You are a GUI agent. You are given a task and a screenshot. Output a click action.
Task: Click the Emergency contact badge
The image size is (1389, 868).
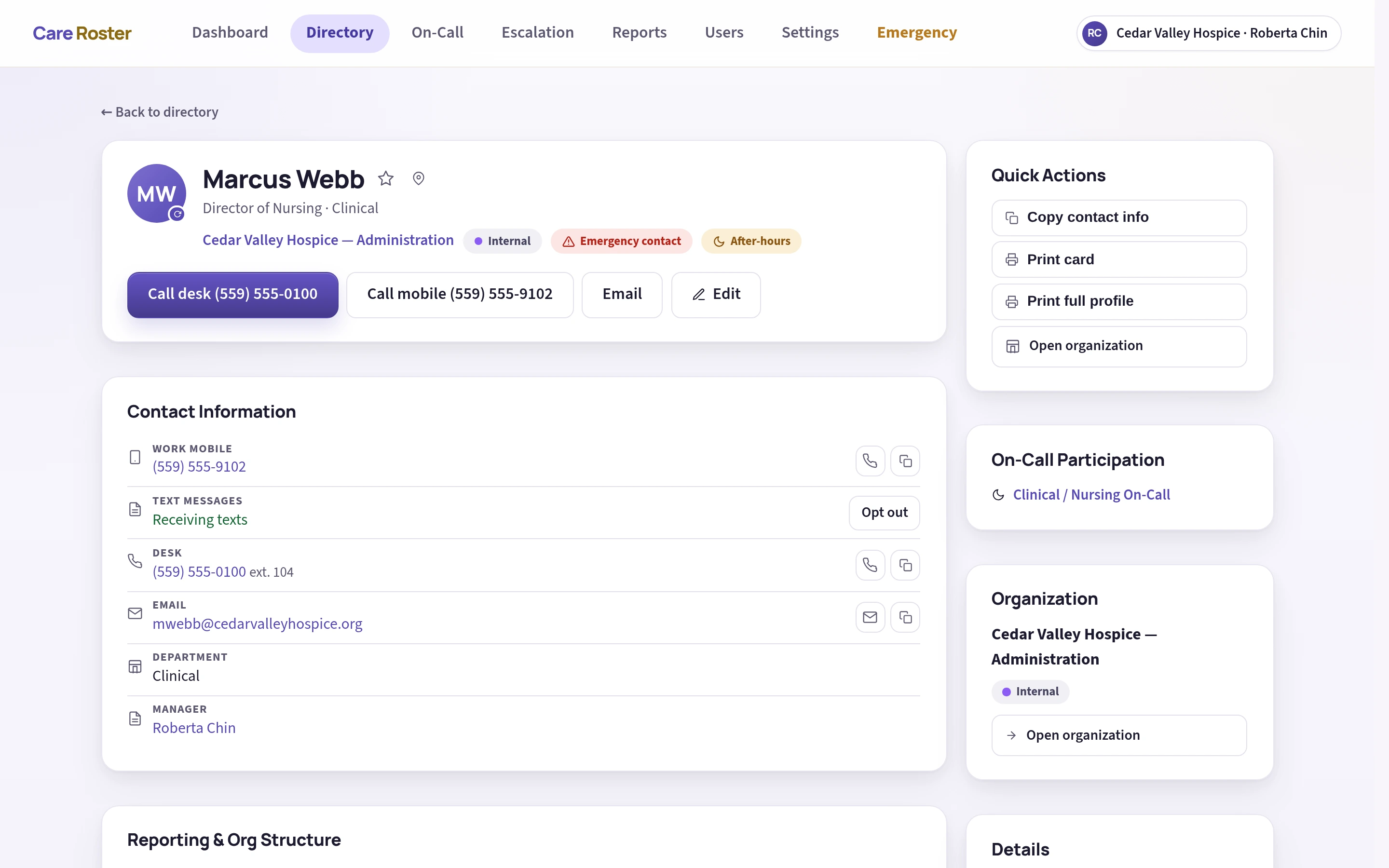(622, 241)
